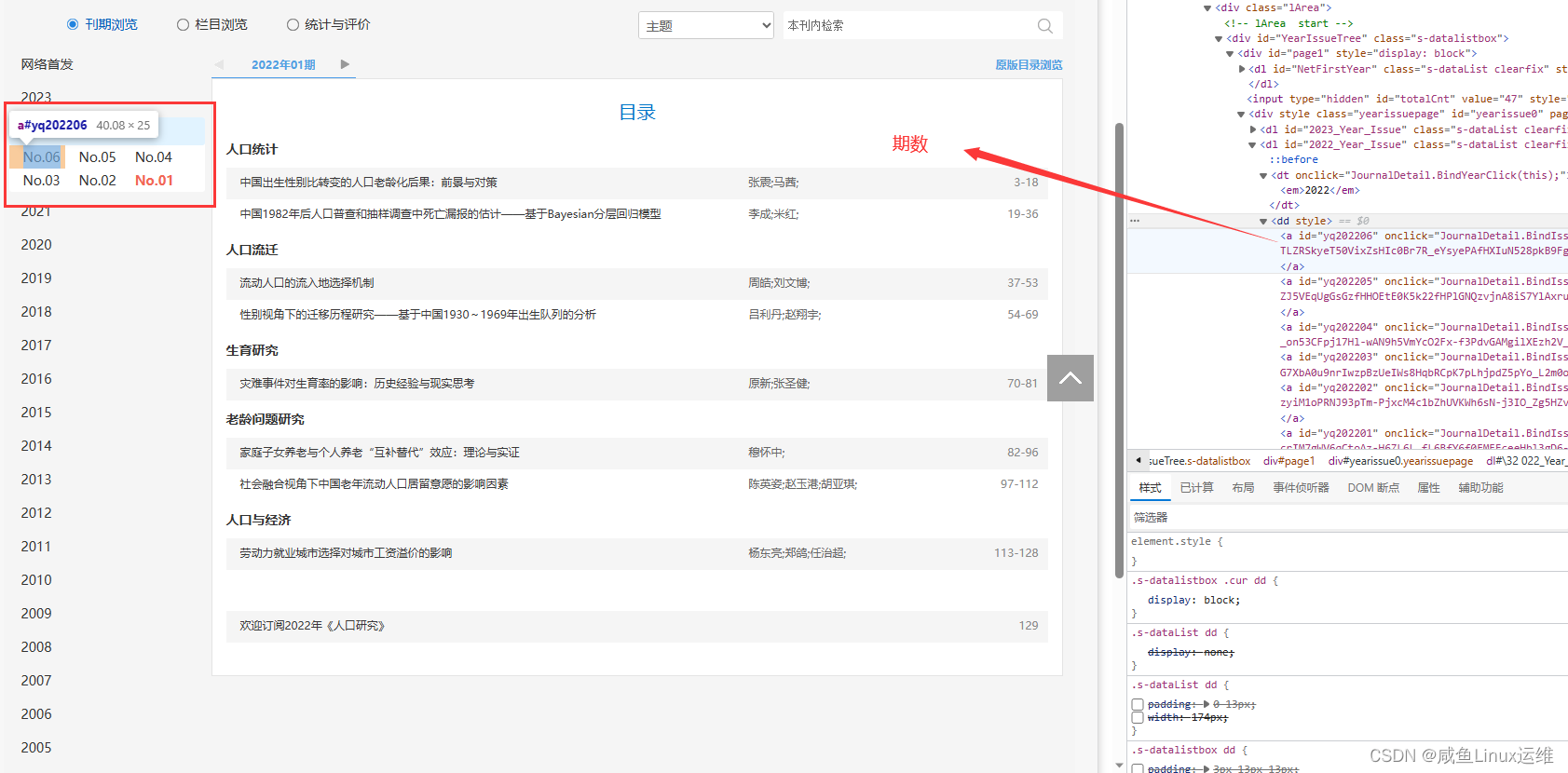Open the 主题 search-field dropdown
This screenshot has width=1568, height=773.
point(706,25)
